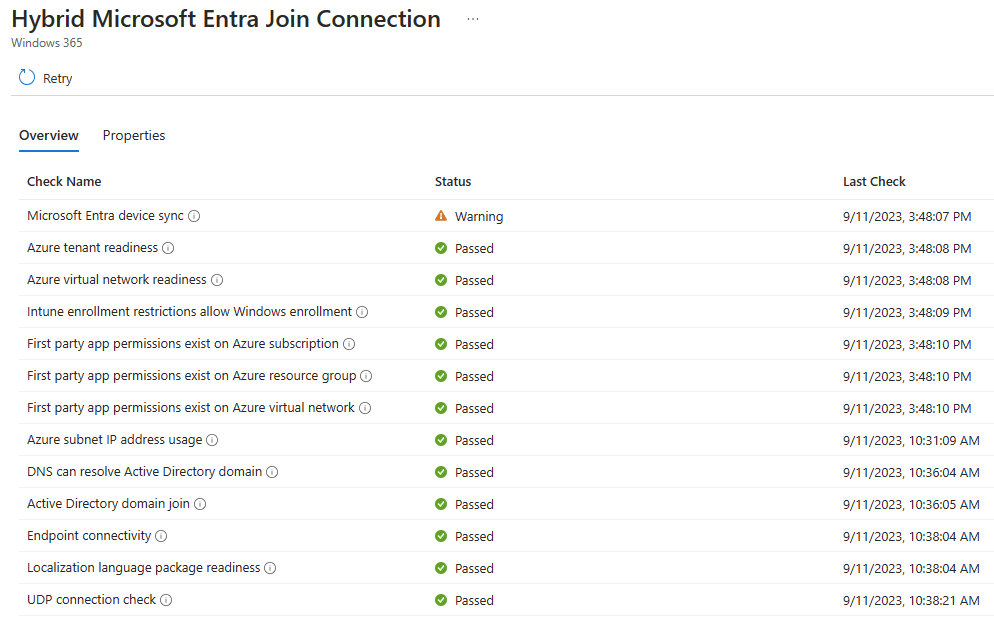The width and height of the screenshot is (994, 621).
Task: Click info icon next to Active Directory domain join
Action: pos(200,504)
